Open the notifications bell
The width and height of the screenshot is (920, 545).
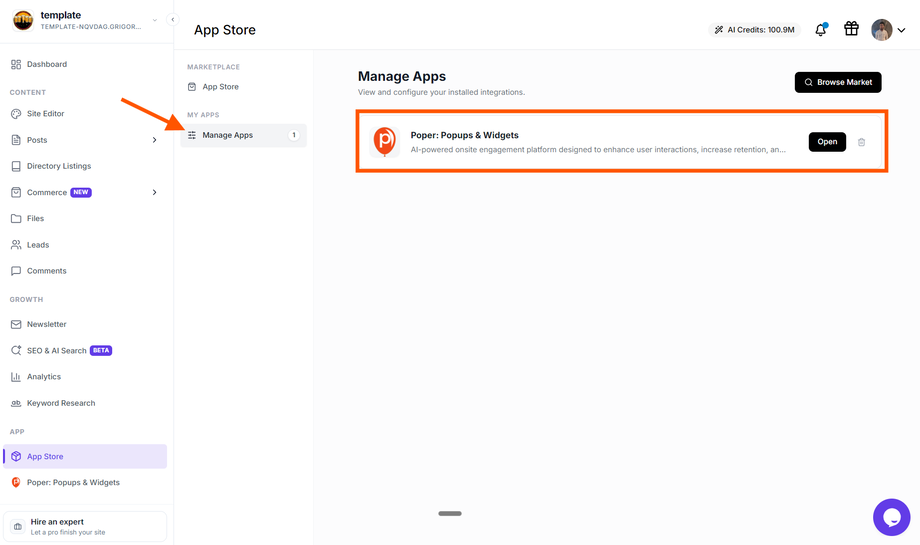[820, 29]
